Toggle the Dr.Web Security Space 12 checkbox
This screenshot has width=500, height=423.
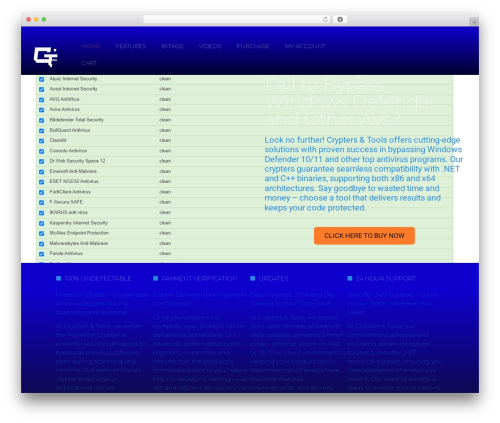[42, 161]
